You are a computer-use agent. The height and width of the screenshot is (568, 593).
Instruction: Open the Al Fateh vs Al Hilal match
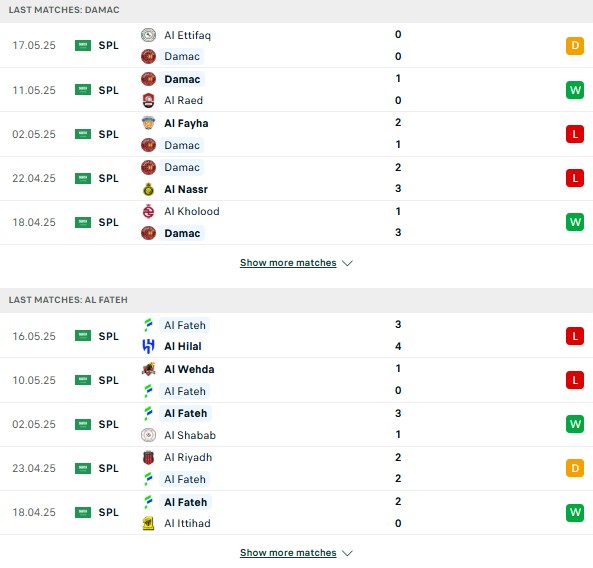point(296,335)
